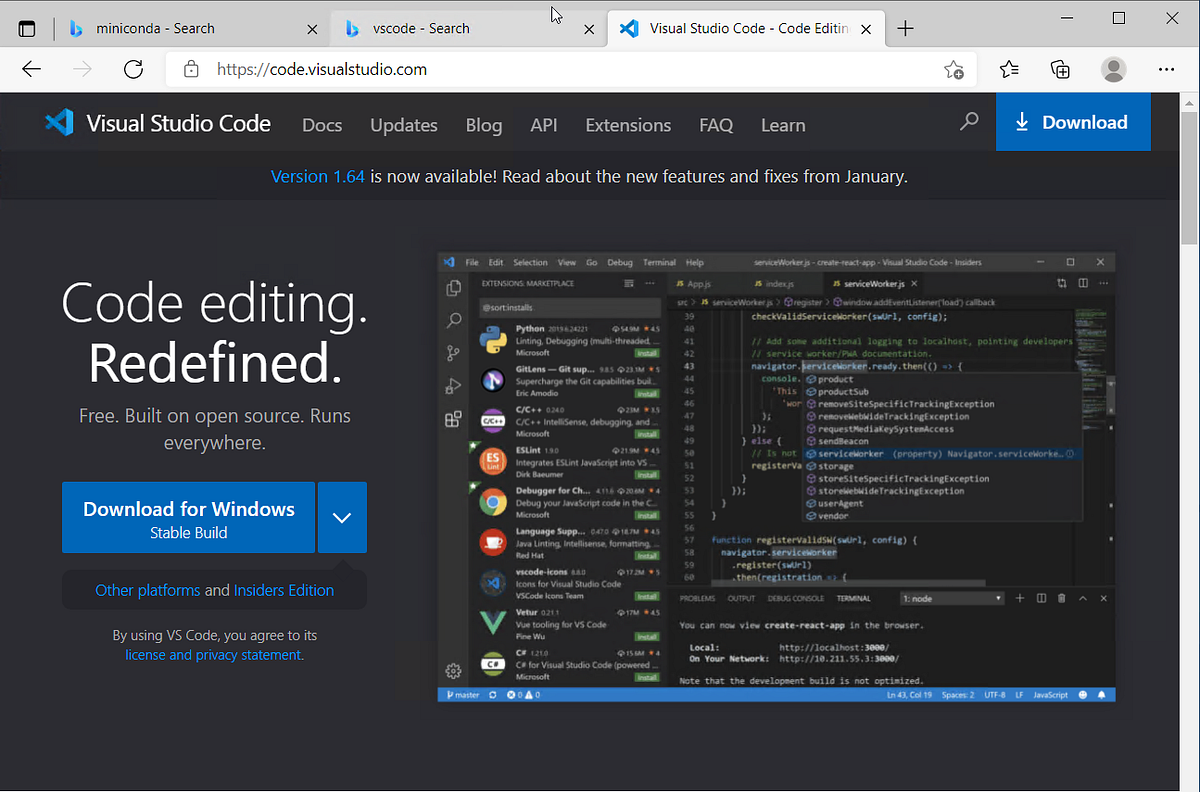
Task: Add this page to favorites with star
Action: (x=954, y=69)
